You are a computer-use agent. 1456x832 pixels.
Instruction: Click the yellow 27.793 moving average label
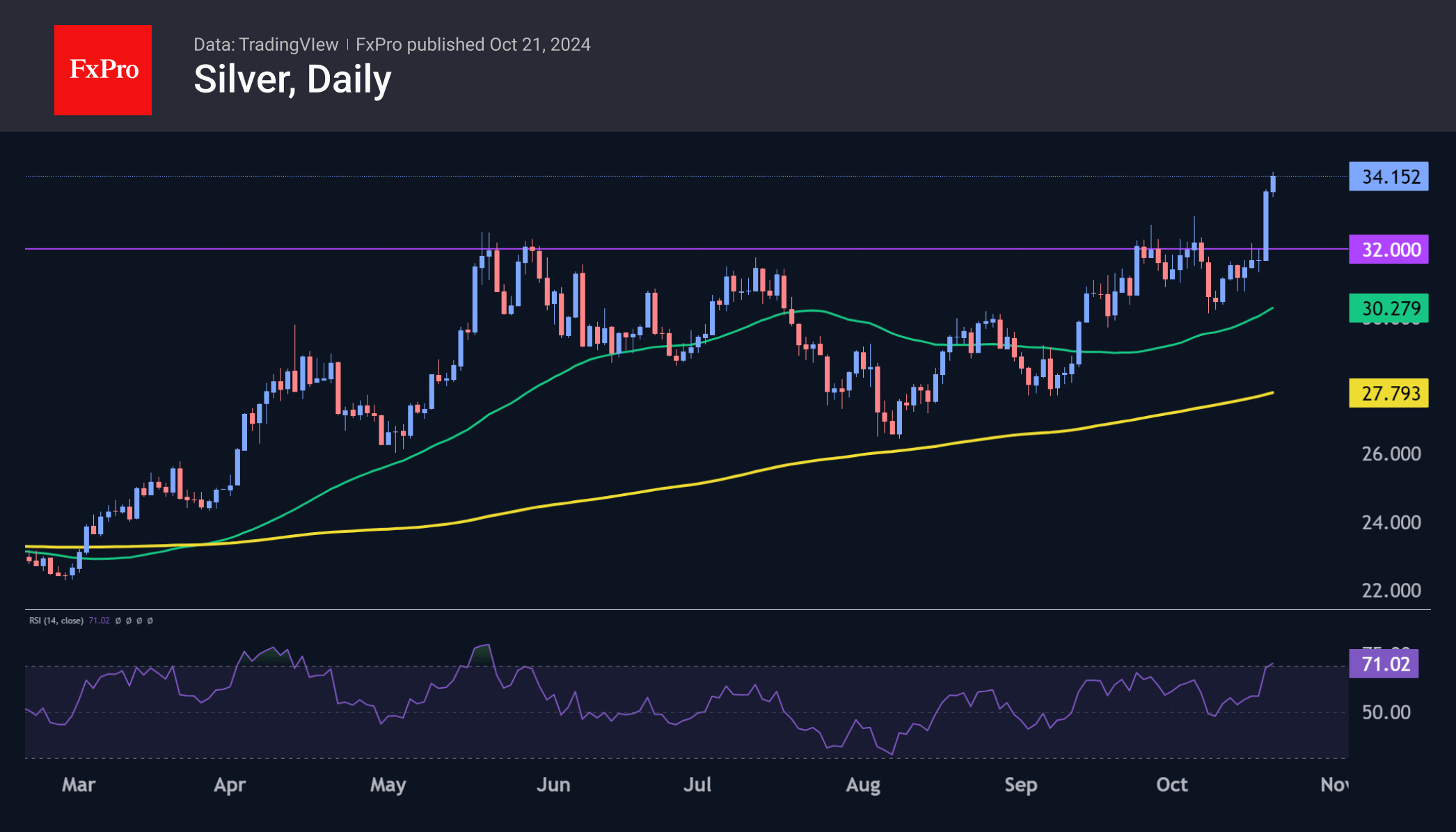[1388, 393]
